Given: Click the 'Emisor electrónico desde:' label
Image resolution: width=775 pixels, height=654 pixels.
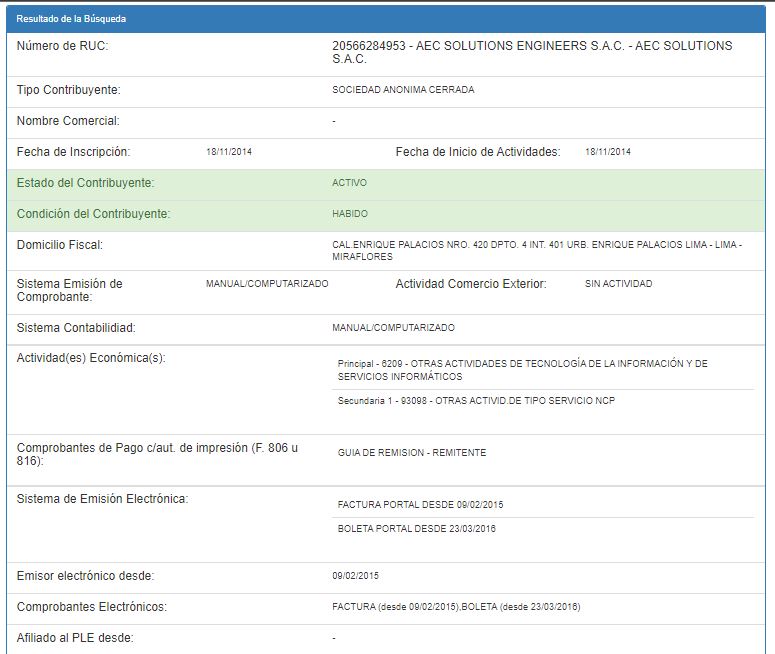Looking at the screenshot, I should (86, 576).
